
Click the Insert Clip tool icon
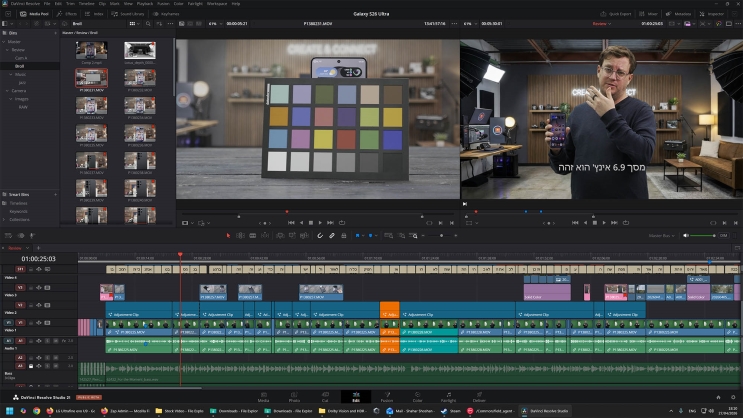[280, 236]
